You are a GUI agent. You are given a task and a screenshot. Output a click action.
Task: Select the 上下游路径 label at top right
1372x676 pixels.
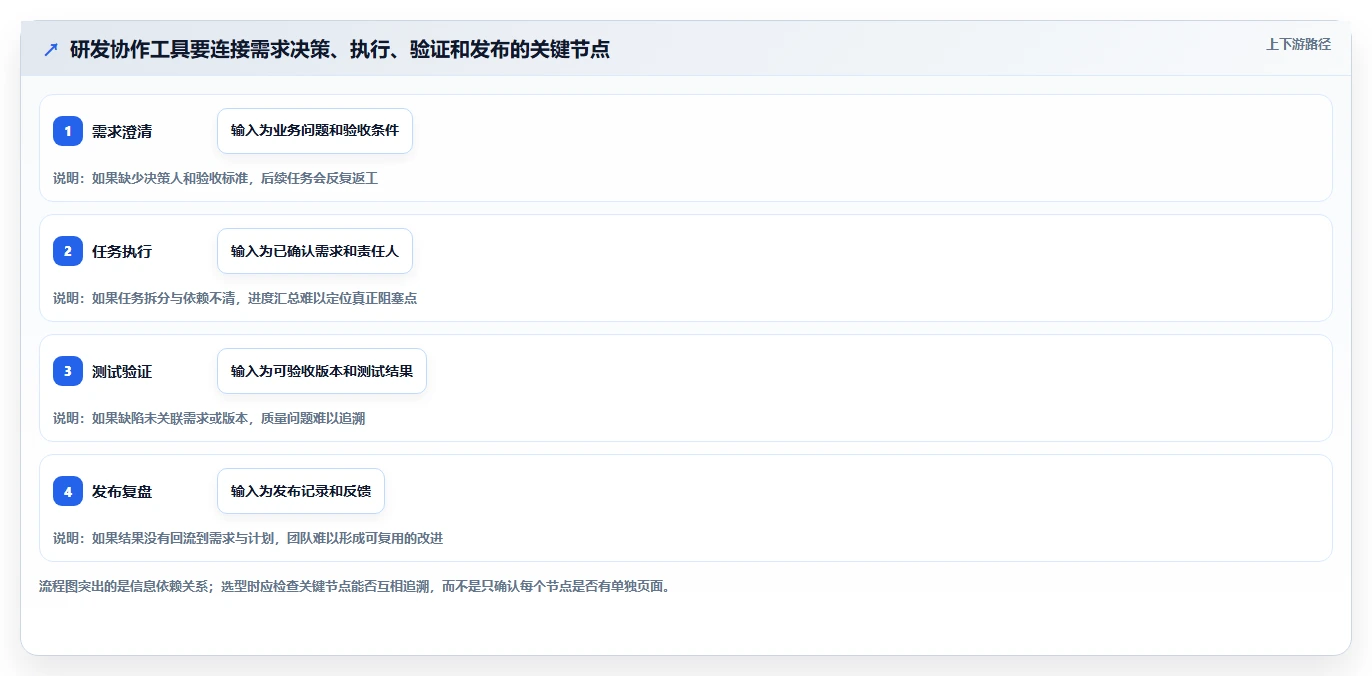(x=1298, y=44)
